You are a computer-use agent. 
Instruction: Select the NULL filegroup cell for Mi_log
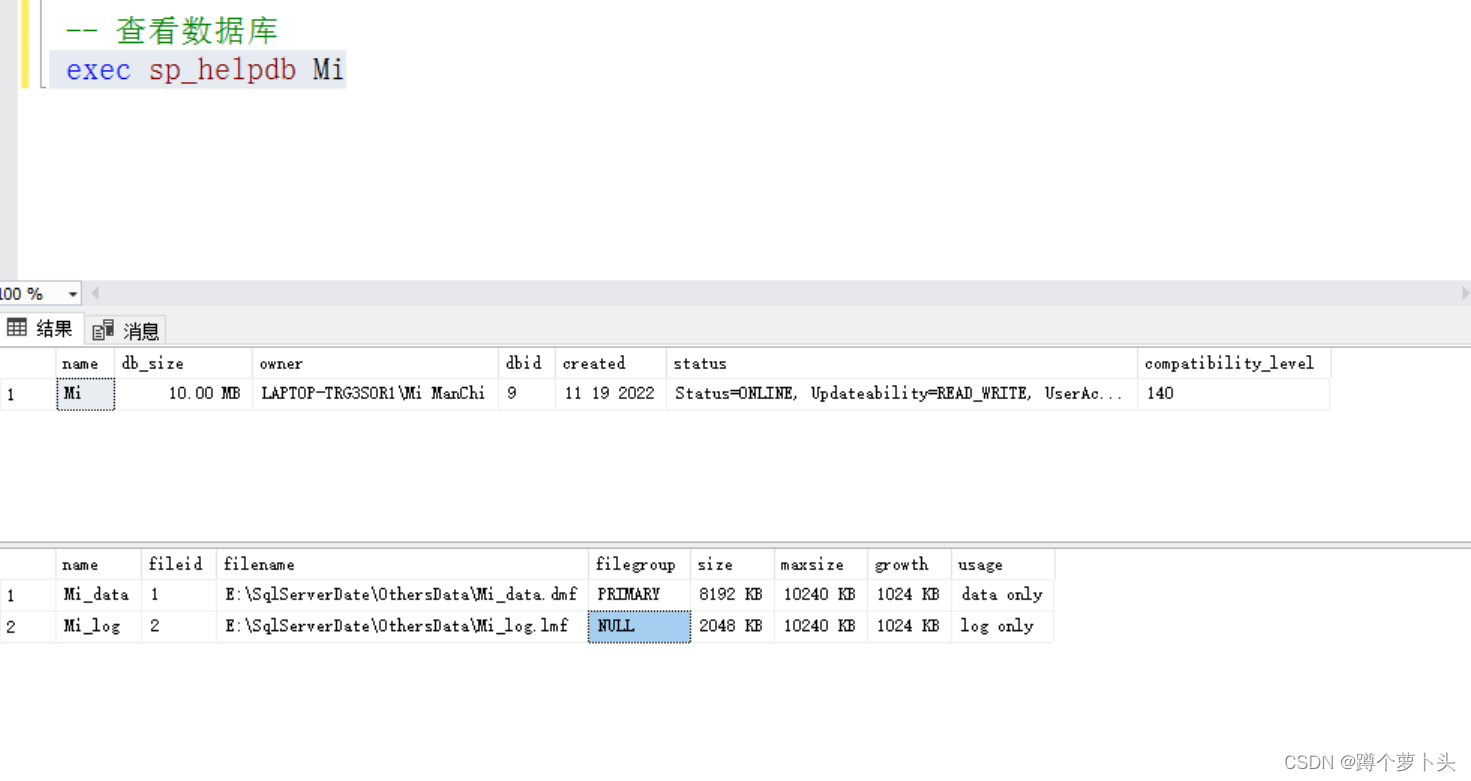pyautogui.click(x=638, y=625)
